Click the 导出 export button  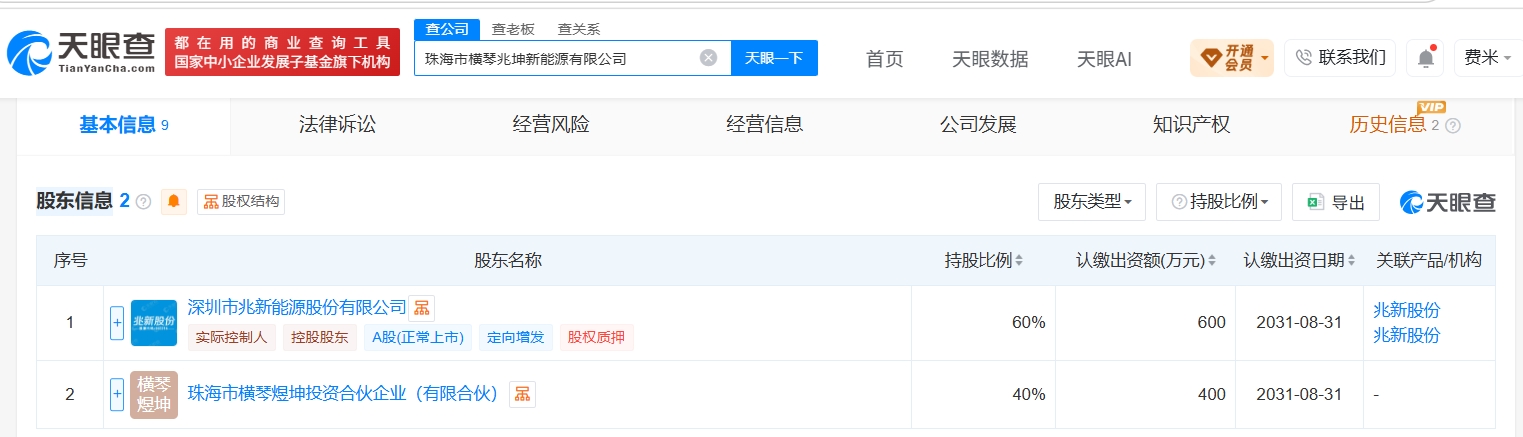(1336, 202)
